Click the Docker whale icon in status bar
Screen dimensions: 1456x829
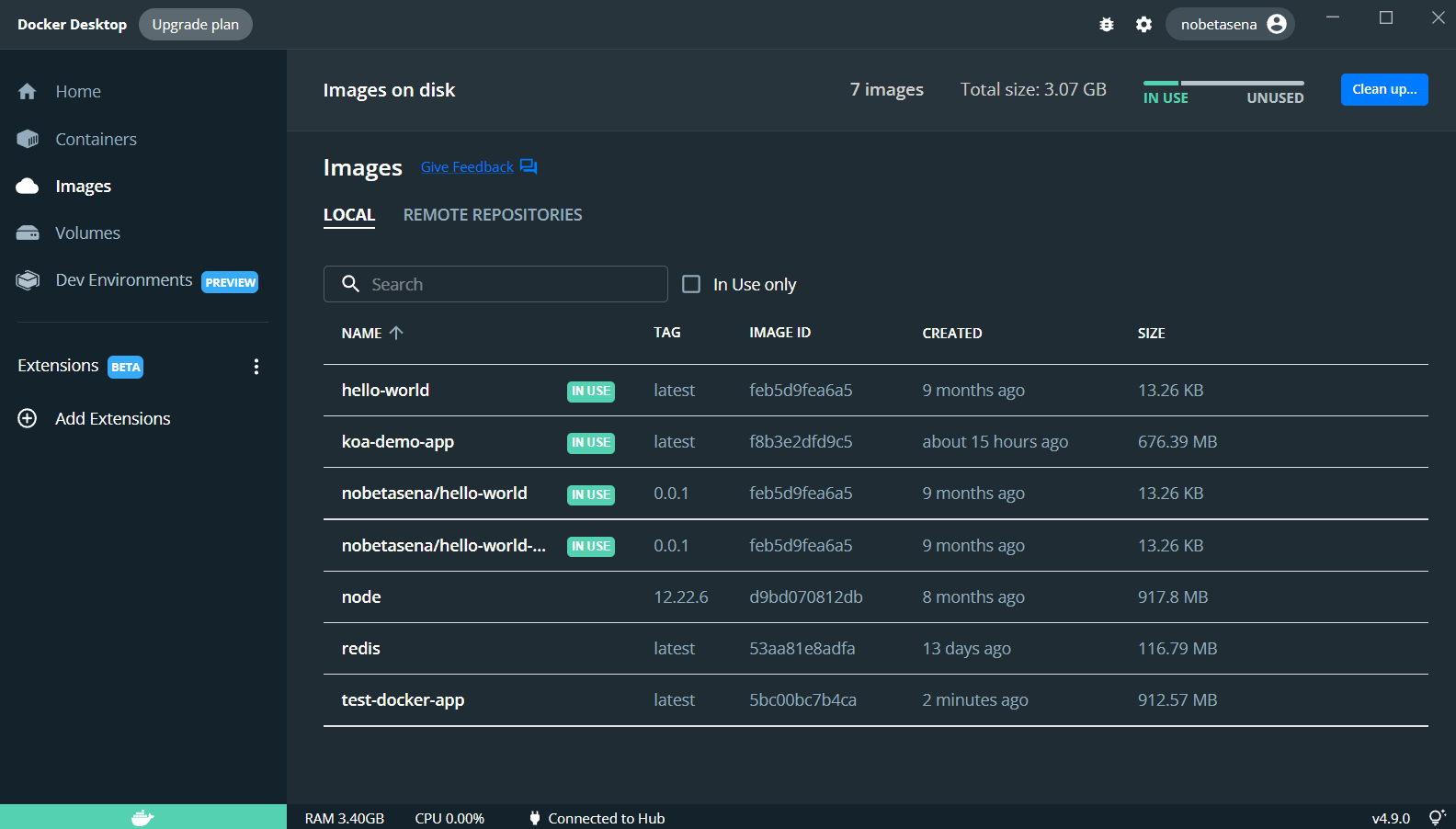(142, 817)
